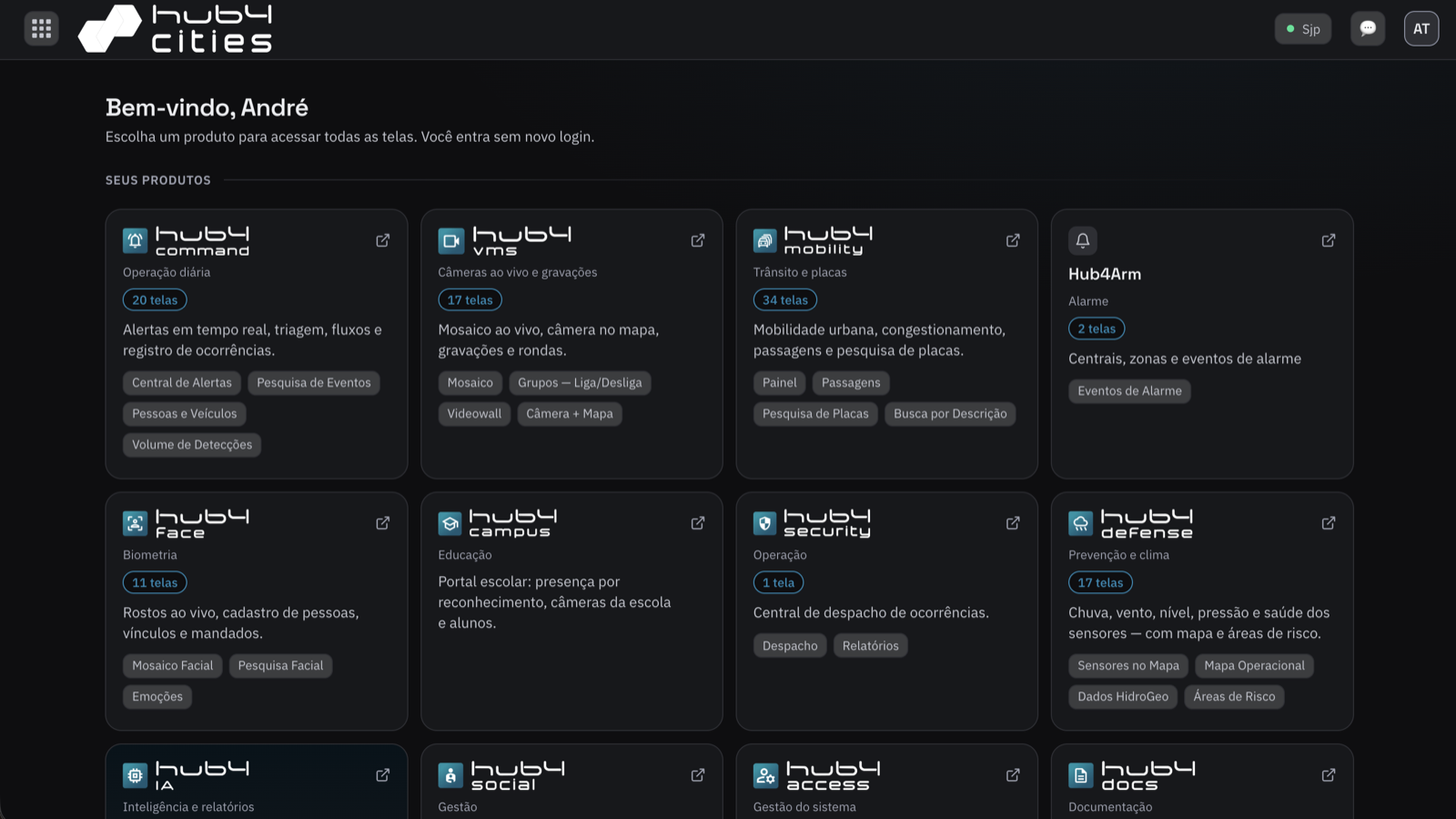Open Hub4Arm external link icon
Viewport: 1456px width, 819px height.
pyautogui.click(x=1329, y=240)
